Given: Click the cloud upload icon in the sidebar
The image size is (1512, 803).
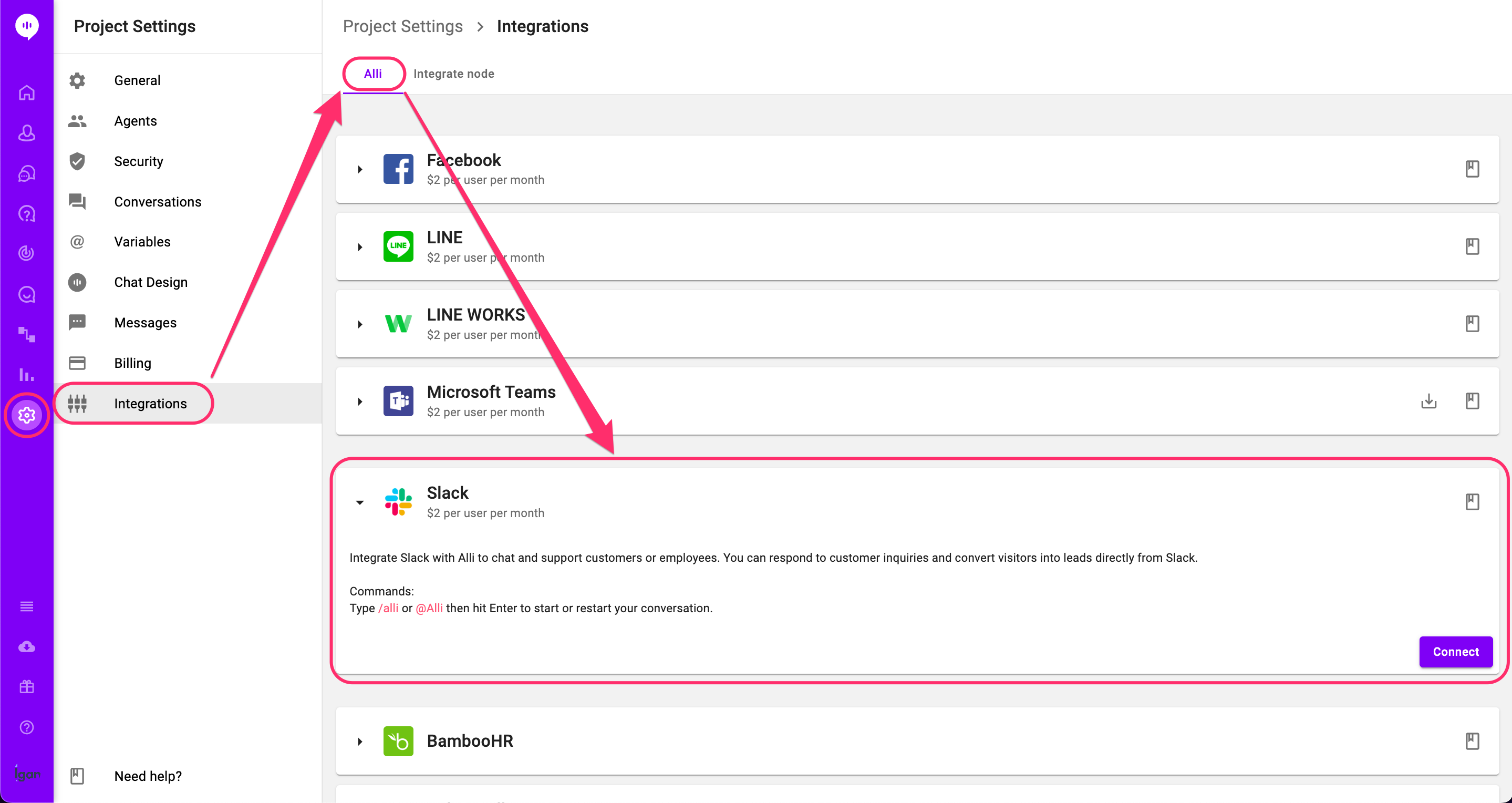Looking at the screenshot, I should (26, 646).
